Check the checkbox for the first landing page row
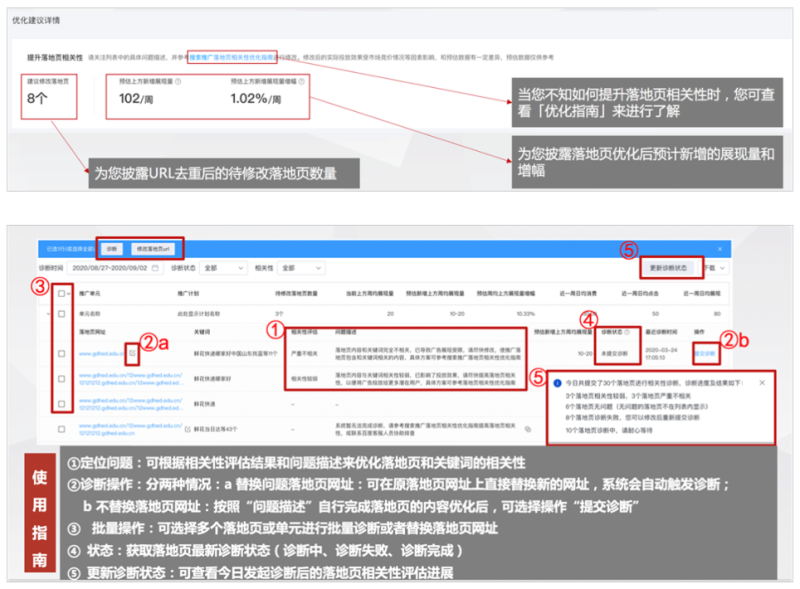 (x=61, y=354)
